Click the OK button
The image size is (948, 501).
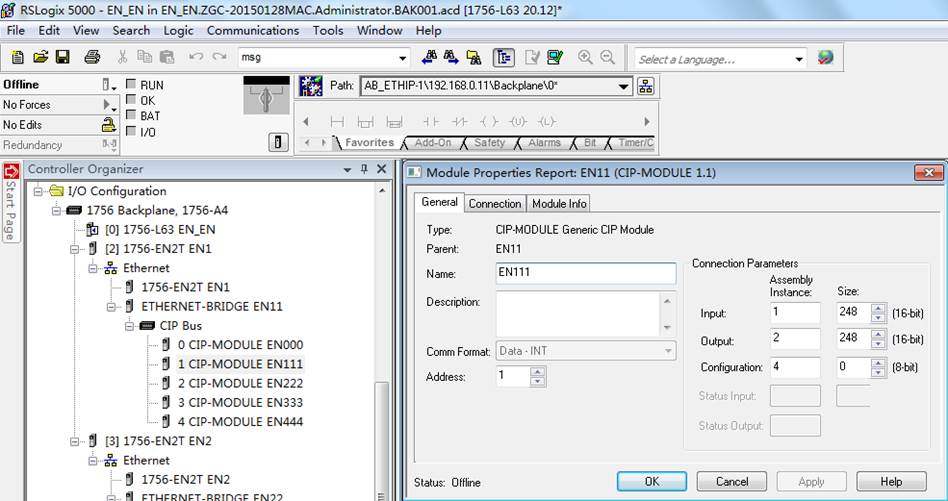[x=652, y=482]
